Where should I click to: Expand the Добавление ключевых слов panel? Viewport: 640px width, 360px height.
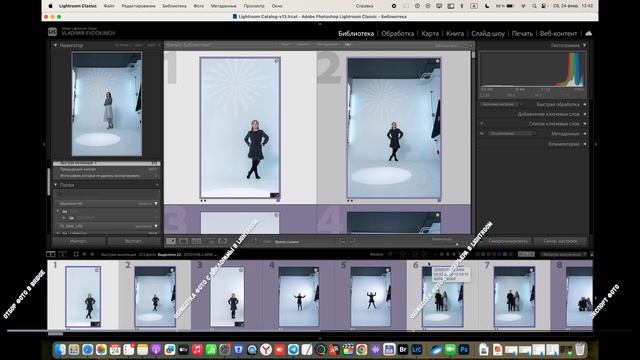pos(584,114)
